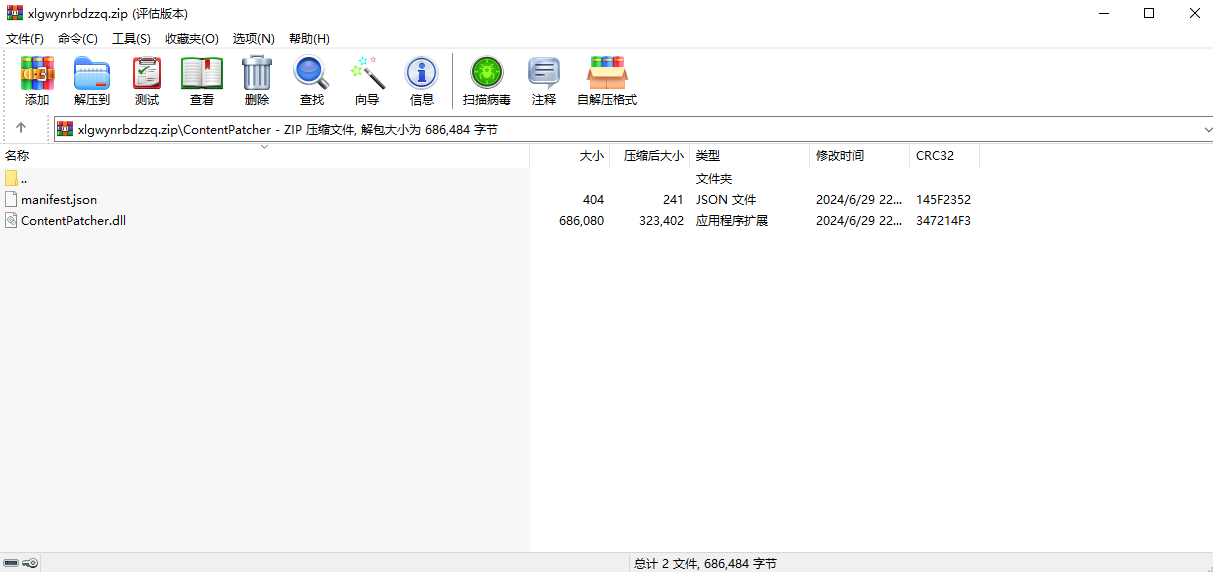Sort by CRC32 column header

coord(944,155)
